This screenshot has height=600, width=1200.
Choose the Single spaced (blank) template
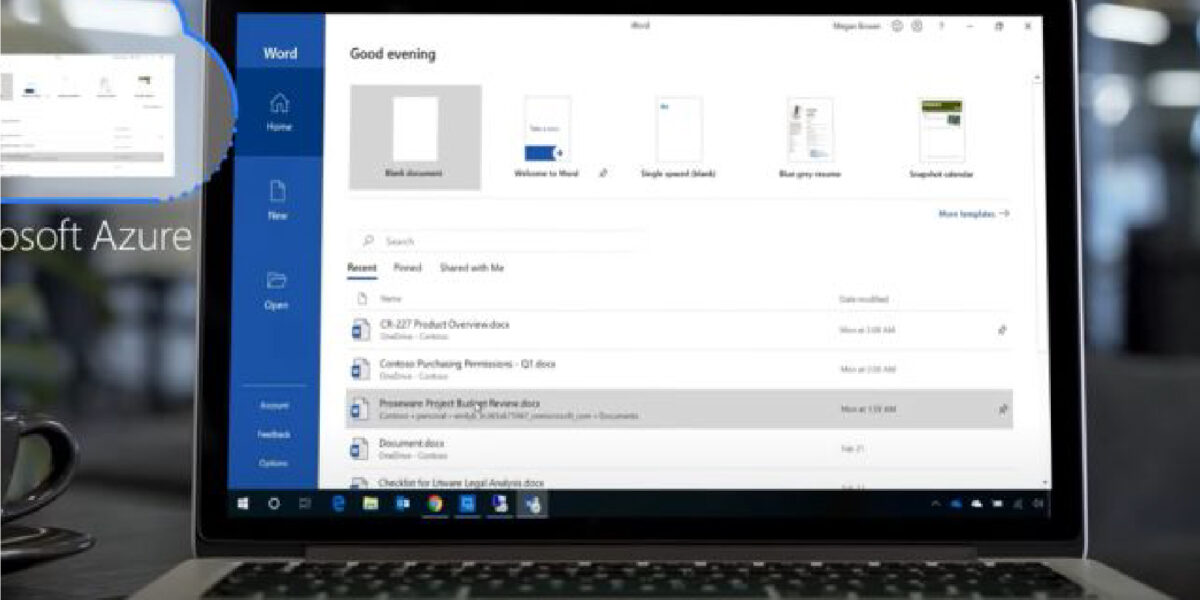678,137
